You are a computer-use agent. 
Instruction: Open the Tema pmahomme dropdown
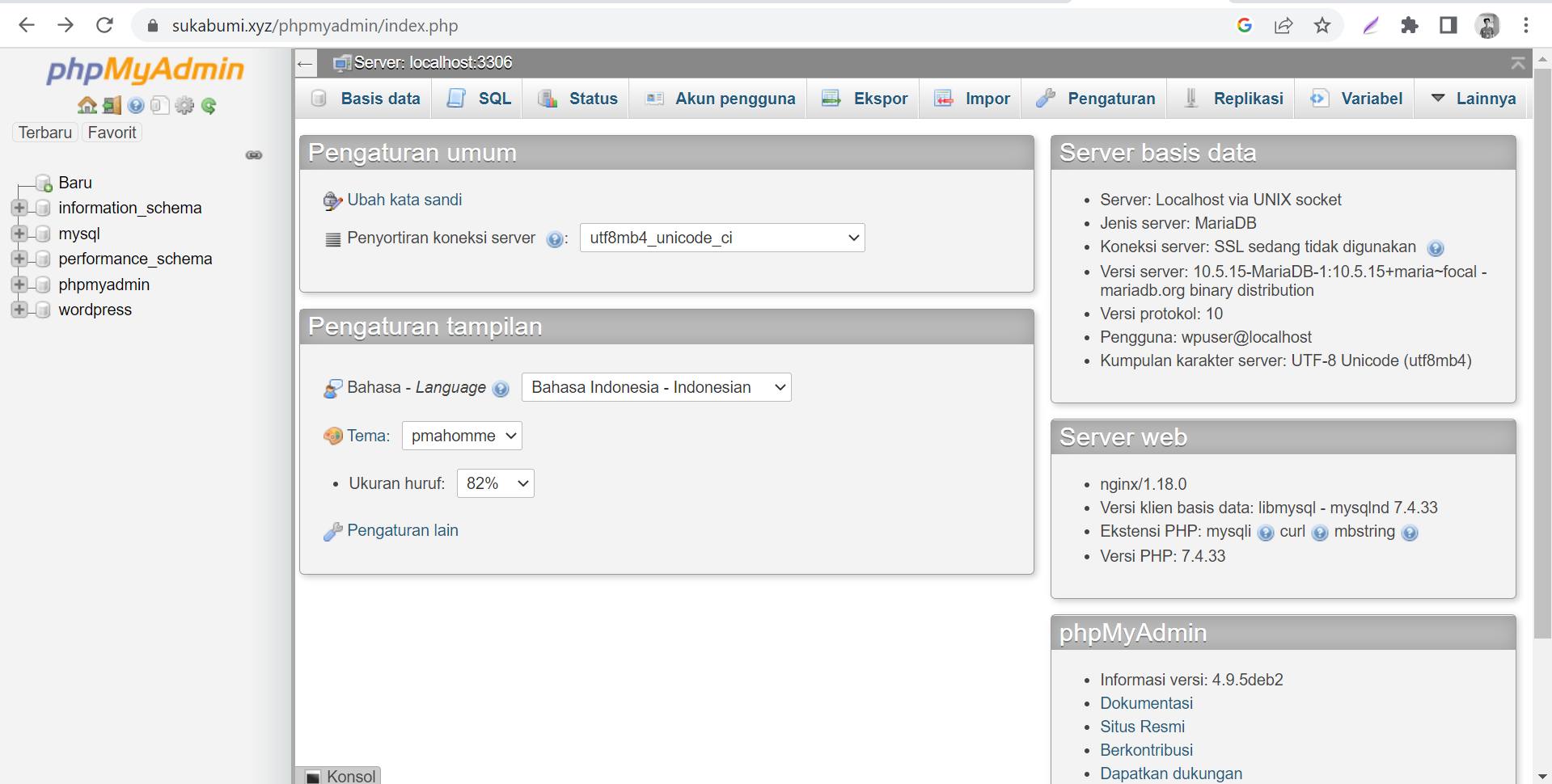462,436
